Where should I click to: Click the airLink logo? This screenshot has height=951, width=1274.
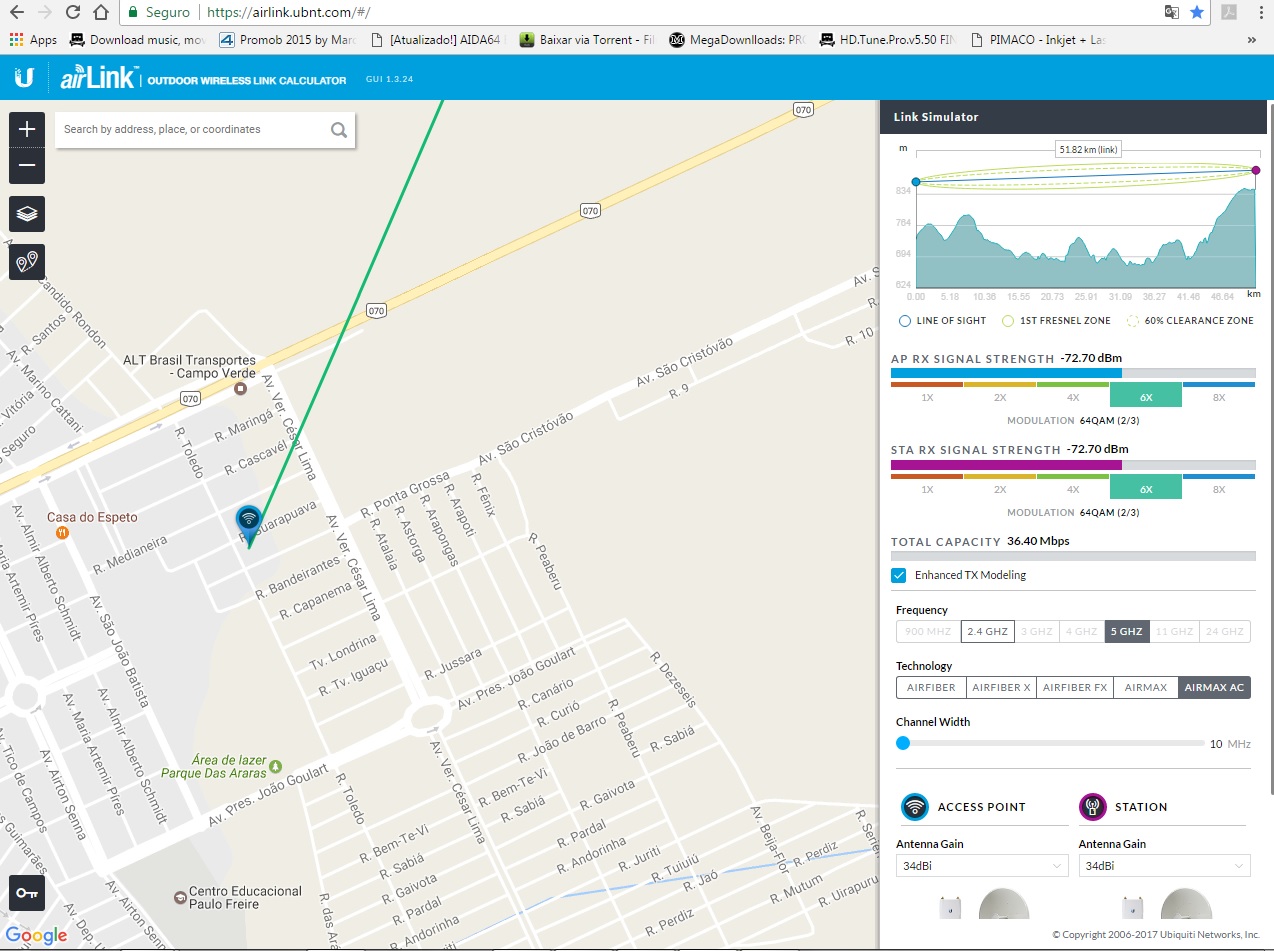[97, 78]
